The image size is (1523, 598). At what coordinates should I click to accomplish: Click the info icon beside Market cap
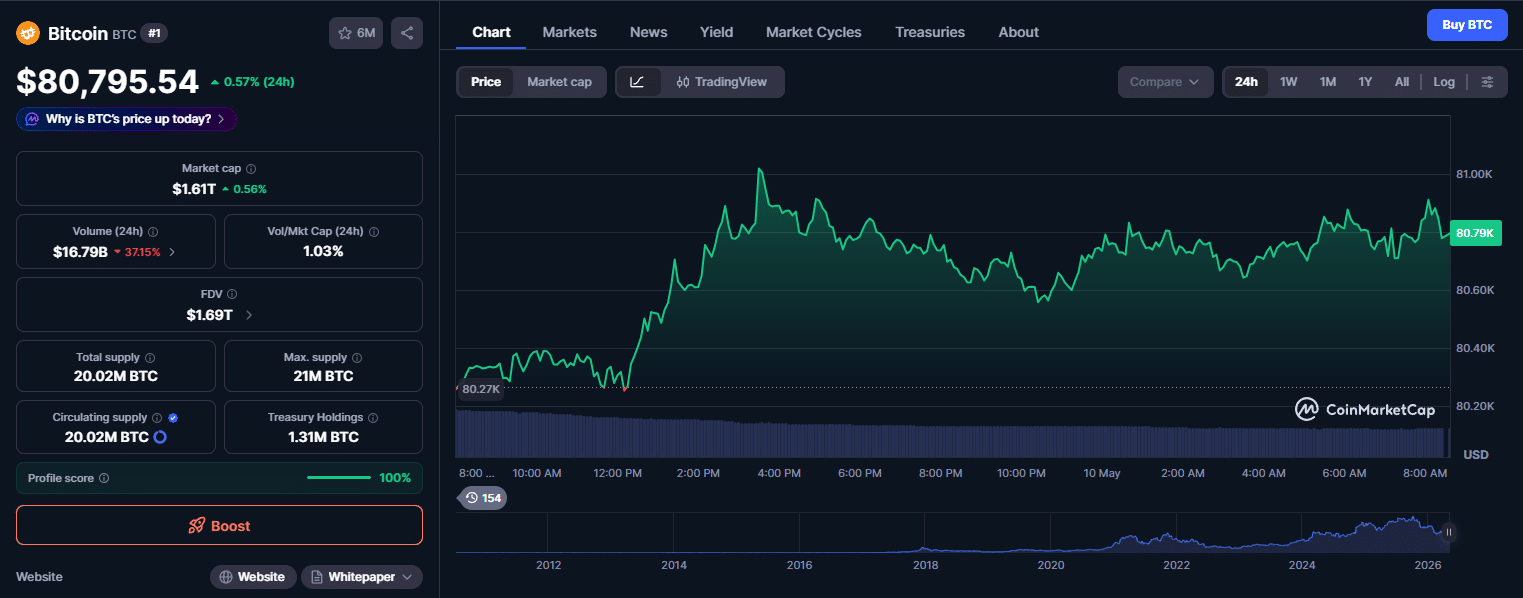pyautogui.click(x=251, y=169)
